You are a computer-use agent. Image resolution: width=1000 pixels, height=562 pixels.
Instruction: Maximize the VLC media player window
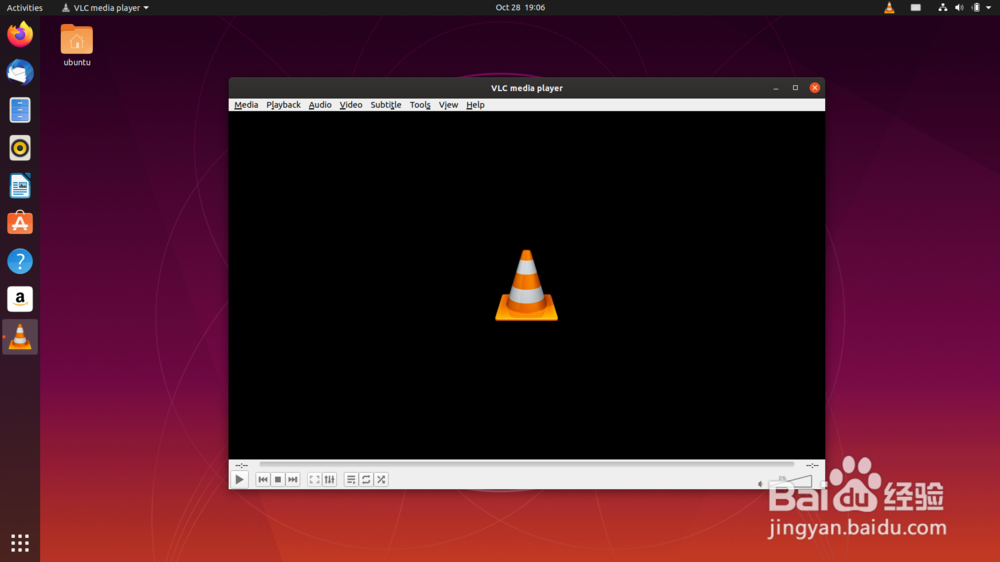[x=795, y=88]
